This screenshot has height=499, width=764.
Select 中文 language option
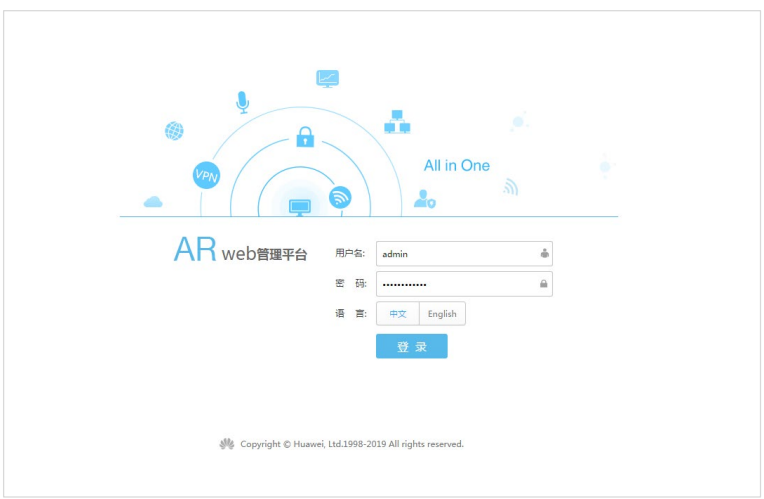(x=398, y=314)
